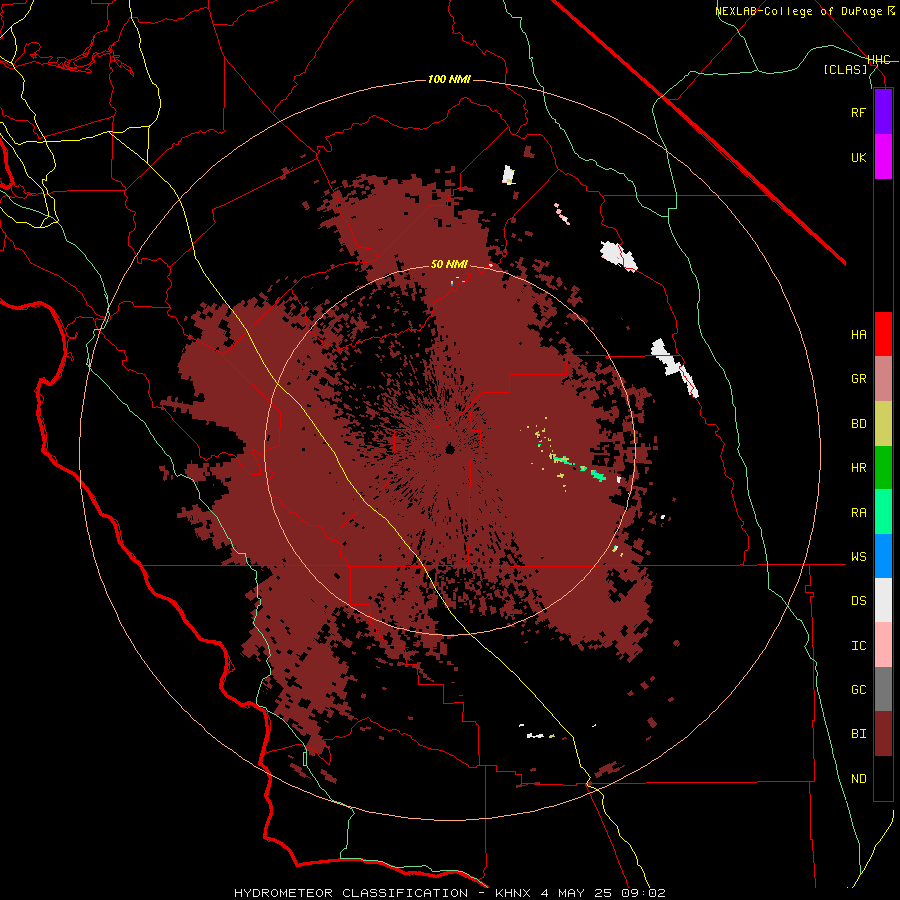
Task: Click the WS legend label
Action: tap(858, 557)
